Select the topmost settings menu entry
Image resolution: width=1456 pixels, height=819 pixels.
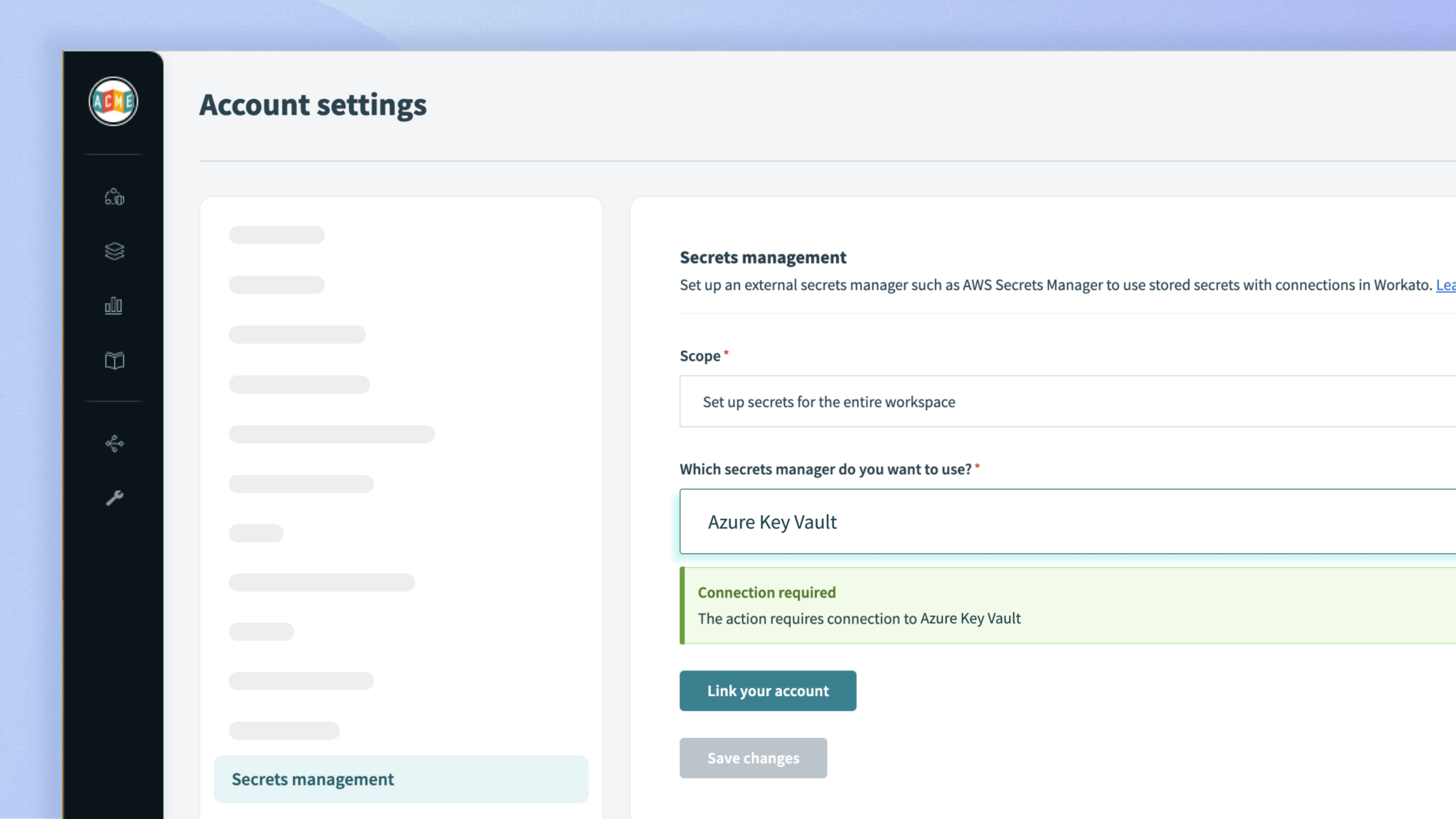[x=277, y=235]
